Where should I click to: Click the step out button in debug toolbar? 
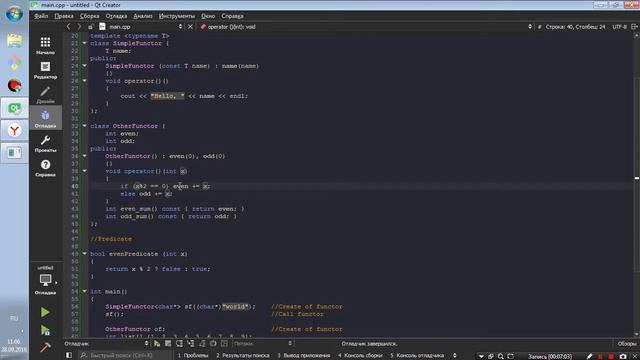pyautogui.click(x=202, y=344)
